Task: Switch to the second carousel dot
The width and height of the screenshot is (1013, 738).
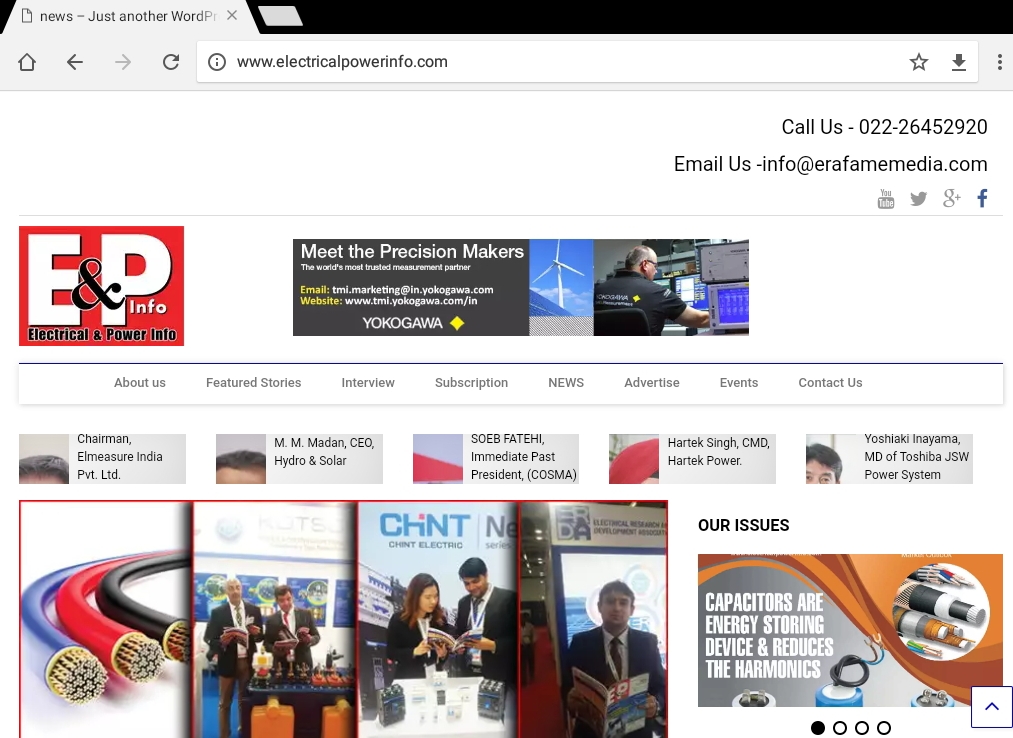Action: tap(840, 728)
